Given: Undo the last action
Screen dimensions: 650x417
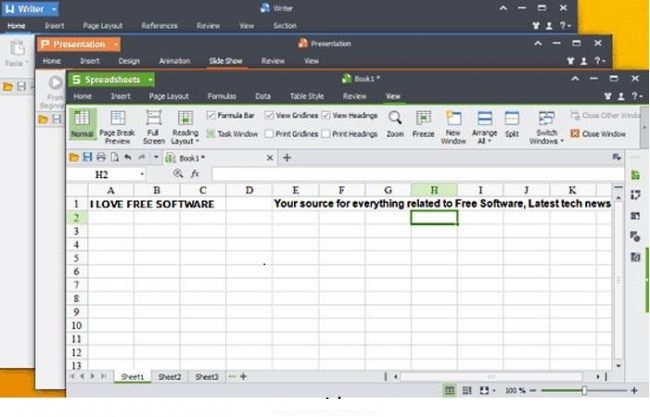Looking at the screenshot, I should 128,158.
